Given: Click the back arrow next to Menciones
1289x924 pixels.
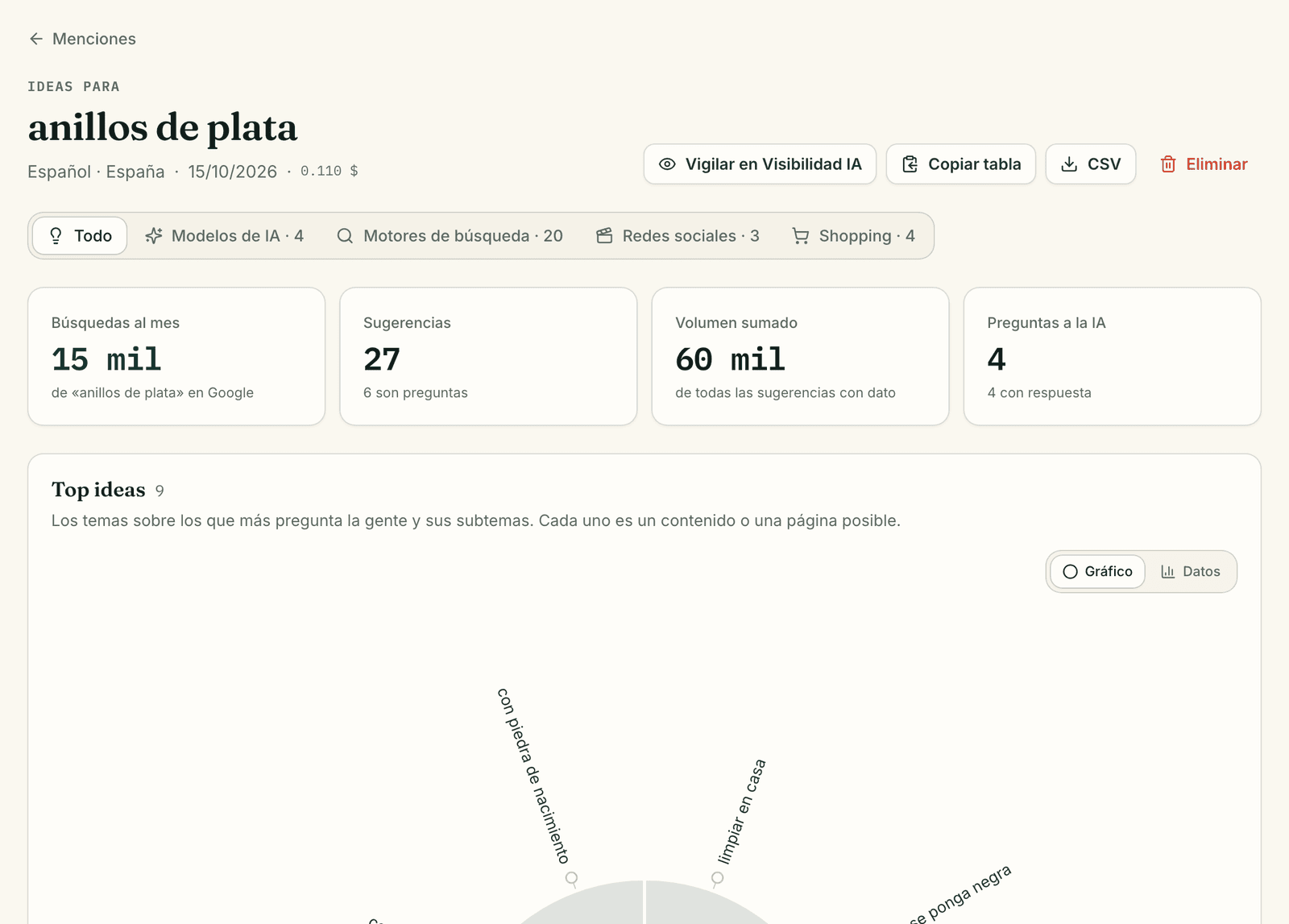Looking at the screenshot, I should [x=36, y=39].
